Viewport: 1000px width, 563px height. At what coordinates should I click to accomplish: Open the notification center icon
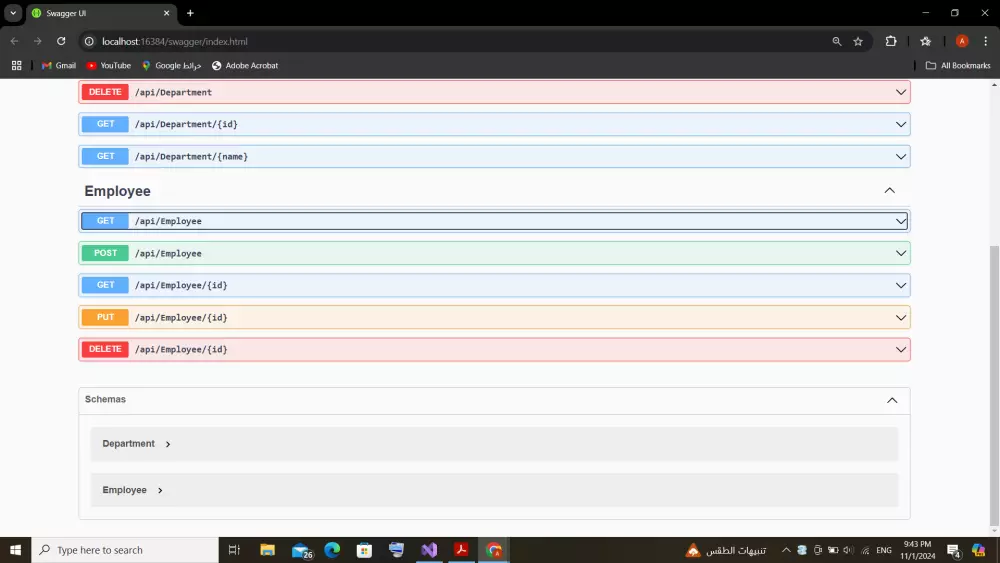(954, 550)
